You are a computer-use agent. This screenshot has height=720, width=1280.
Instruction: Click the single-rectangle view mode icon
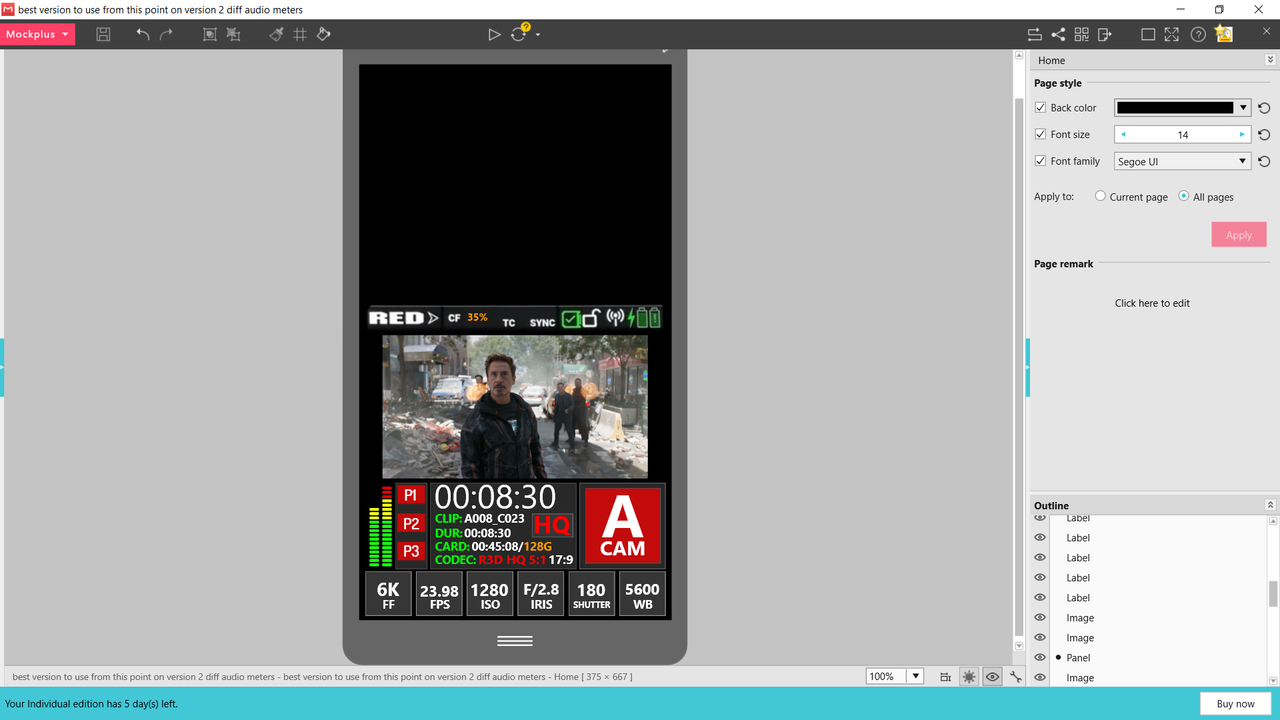pos(1148,34)
